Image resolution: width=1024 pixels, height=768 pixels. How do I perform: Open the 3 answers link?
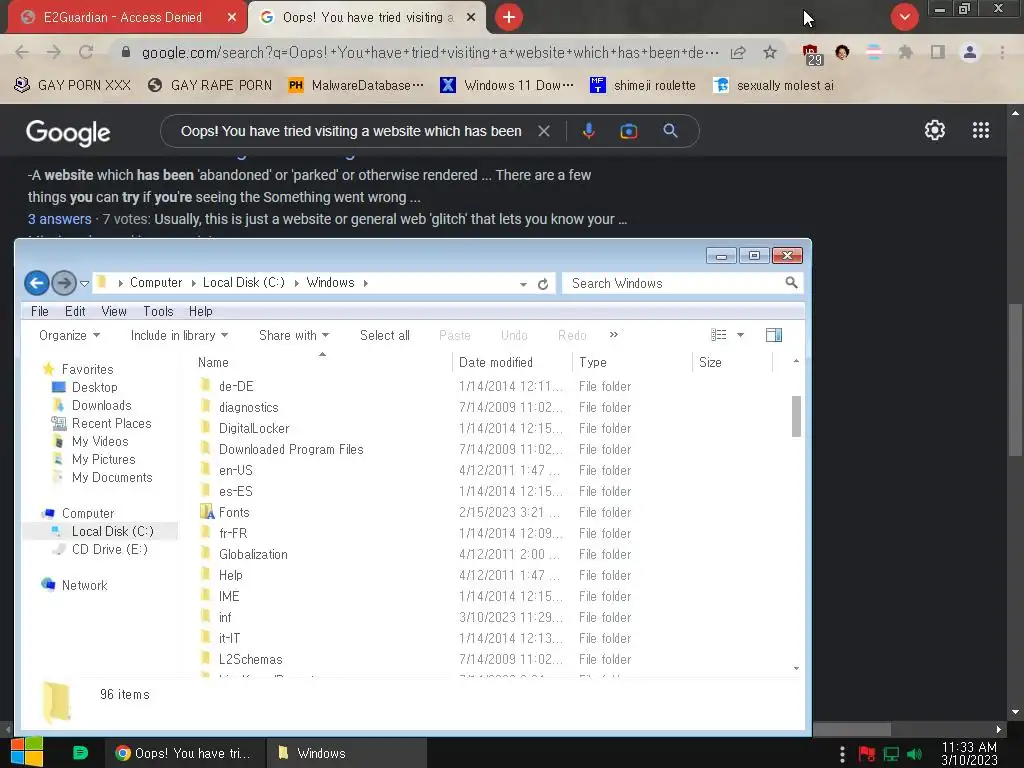59,219
